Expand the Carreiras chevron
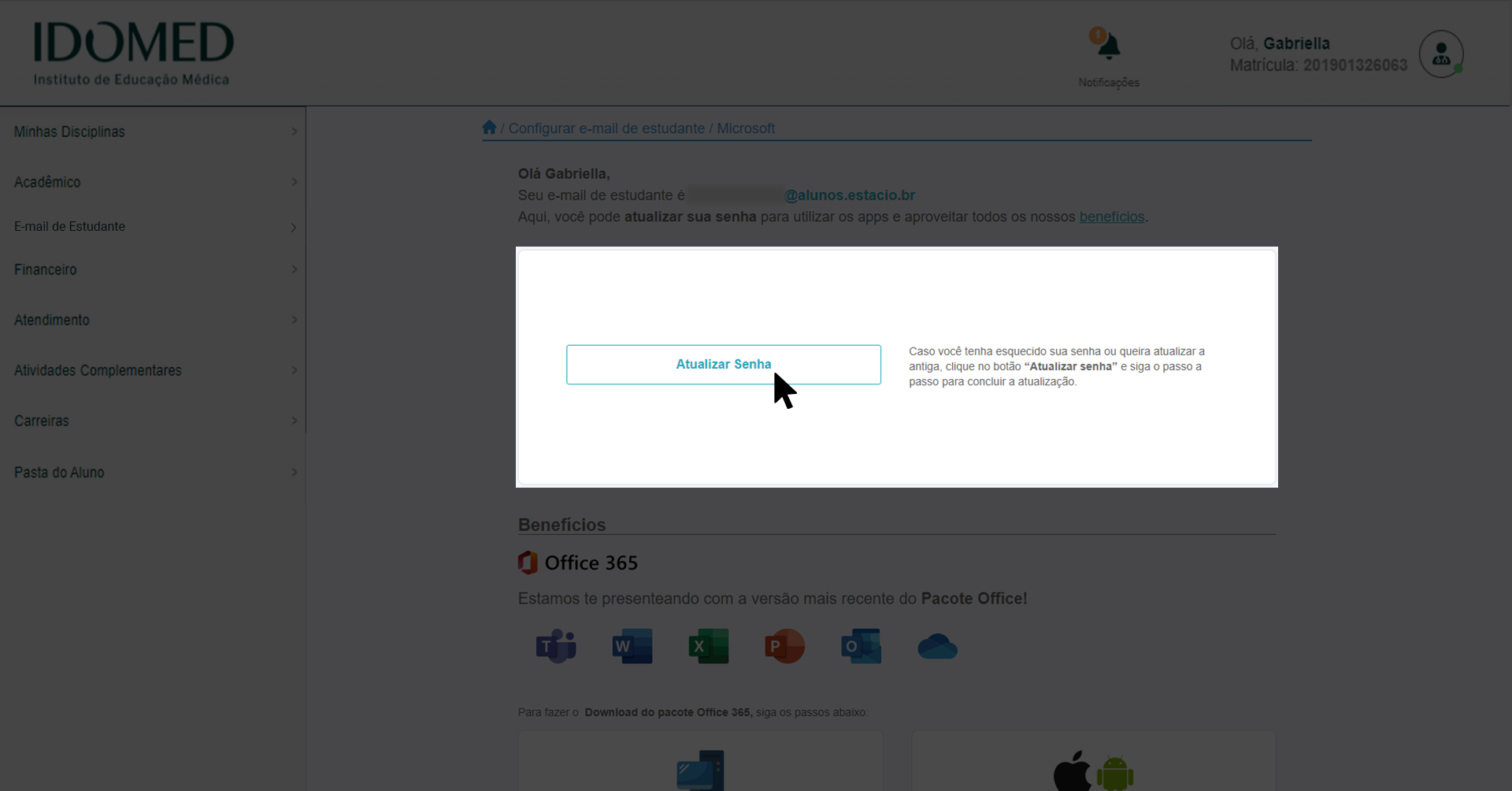Screen dimensions: 1512x791 [x=295, y=421]
